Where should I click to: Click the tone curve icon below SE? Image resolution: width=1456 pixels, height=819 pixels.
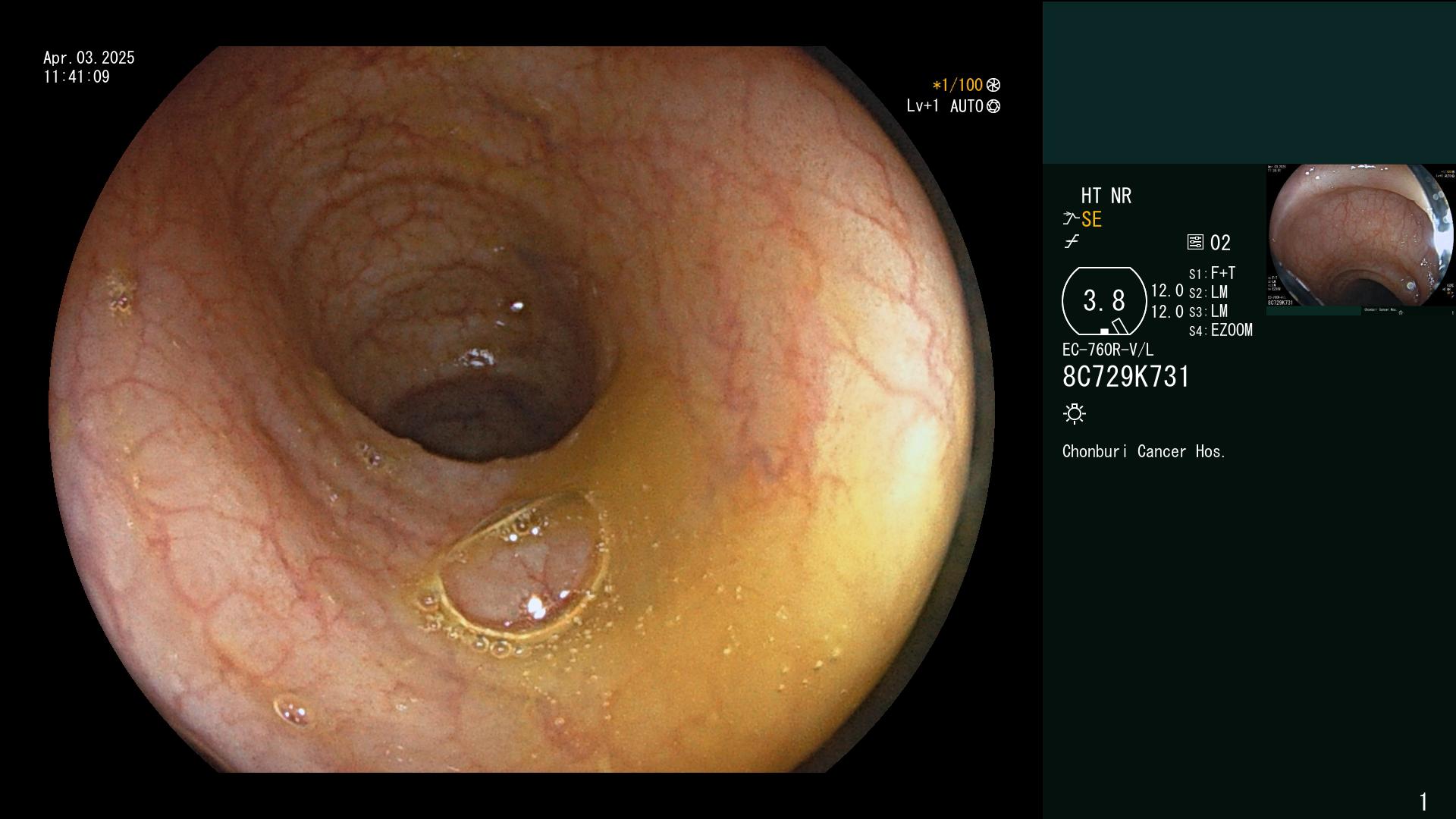[x=1072, y=242]
